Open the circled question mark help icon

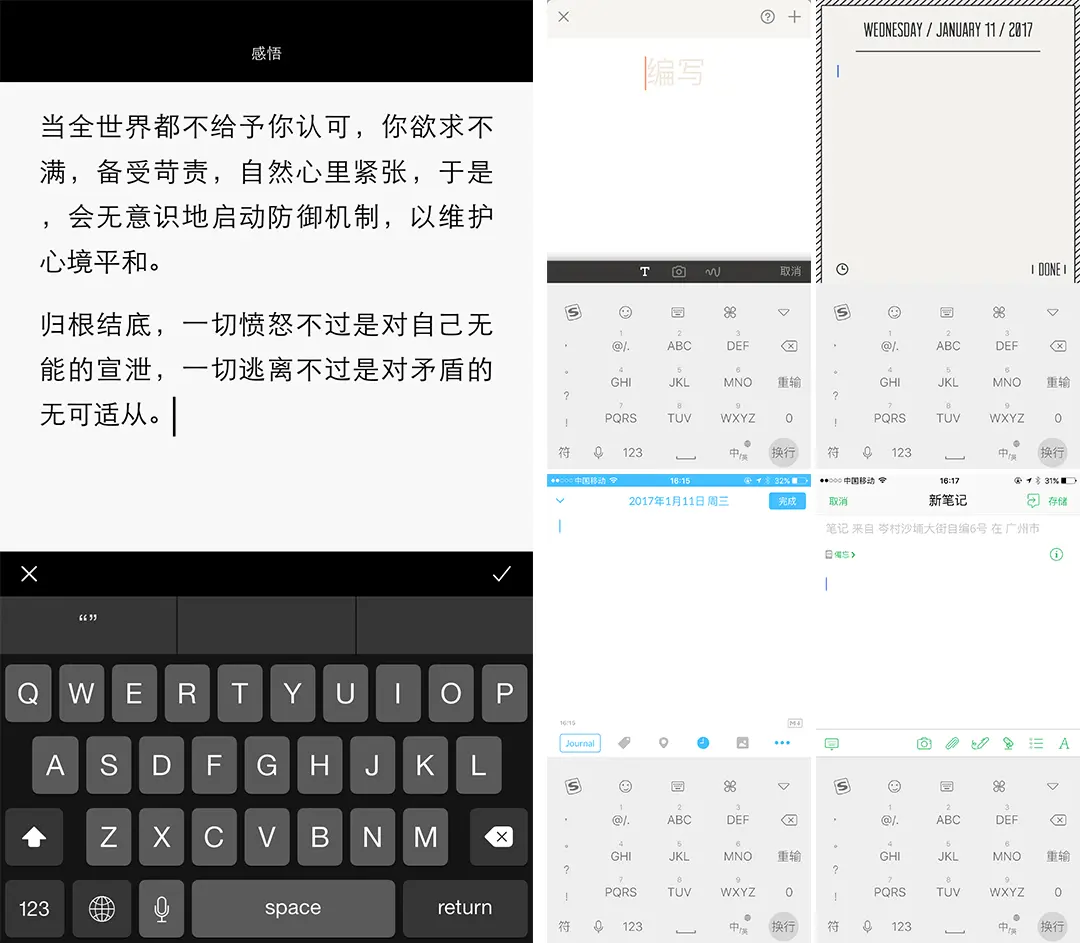768,17
